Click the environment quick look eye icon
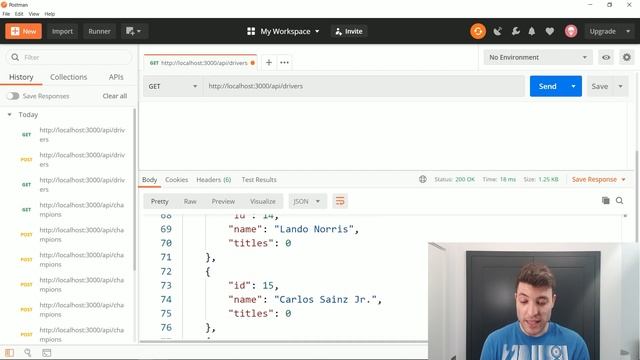The width and height of the screenshot is (640, 360). click(x=606, y=58)
